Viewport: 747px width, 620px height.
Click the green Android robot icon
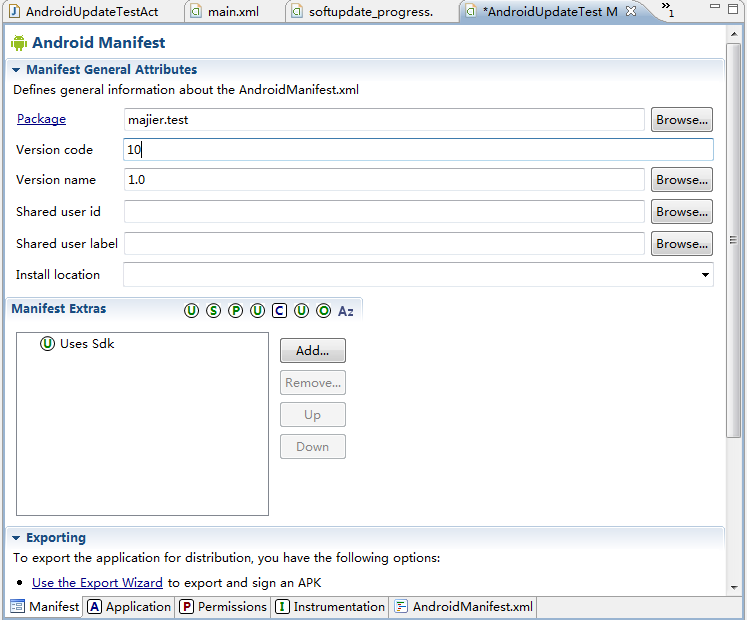19,43
